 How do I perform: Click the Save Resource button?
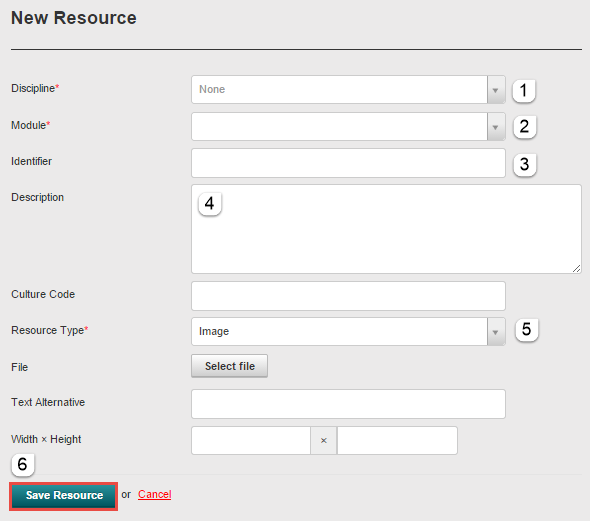64,496
